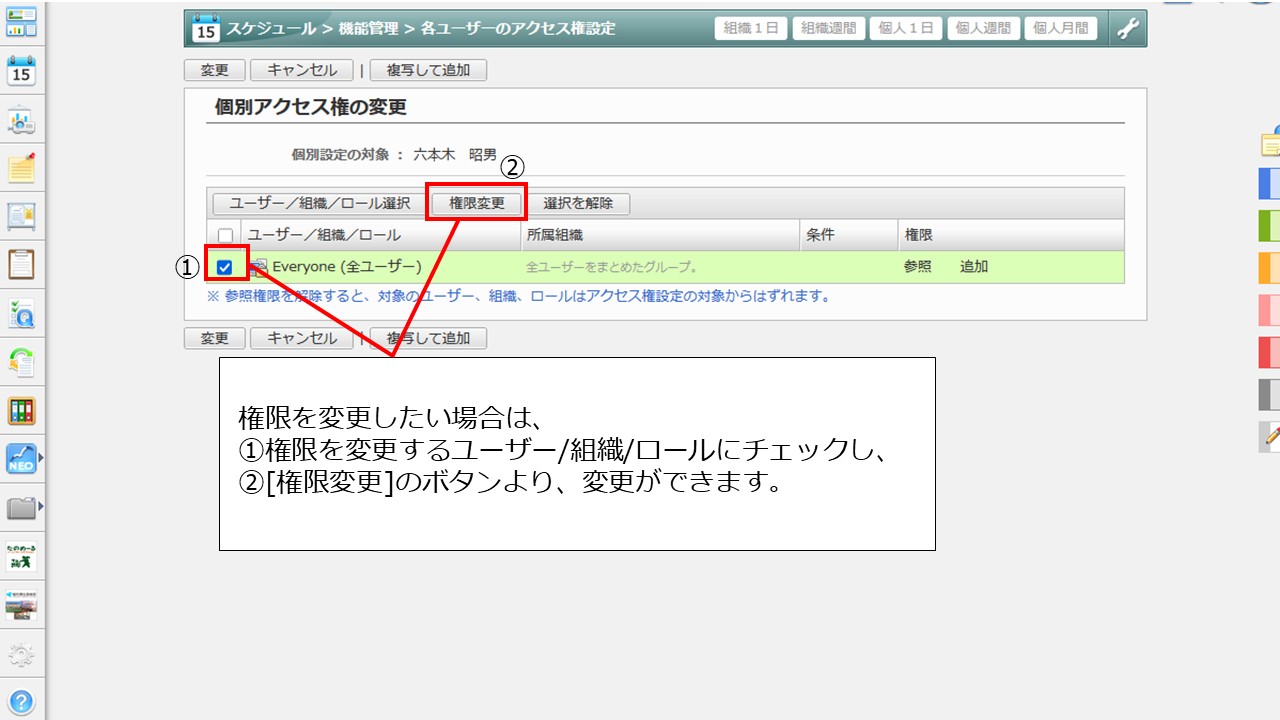Viewport: 1280px width, 720px height.
Task: Go to the 機能管理 breadcrumb link
Action: (x=367, y=29)
